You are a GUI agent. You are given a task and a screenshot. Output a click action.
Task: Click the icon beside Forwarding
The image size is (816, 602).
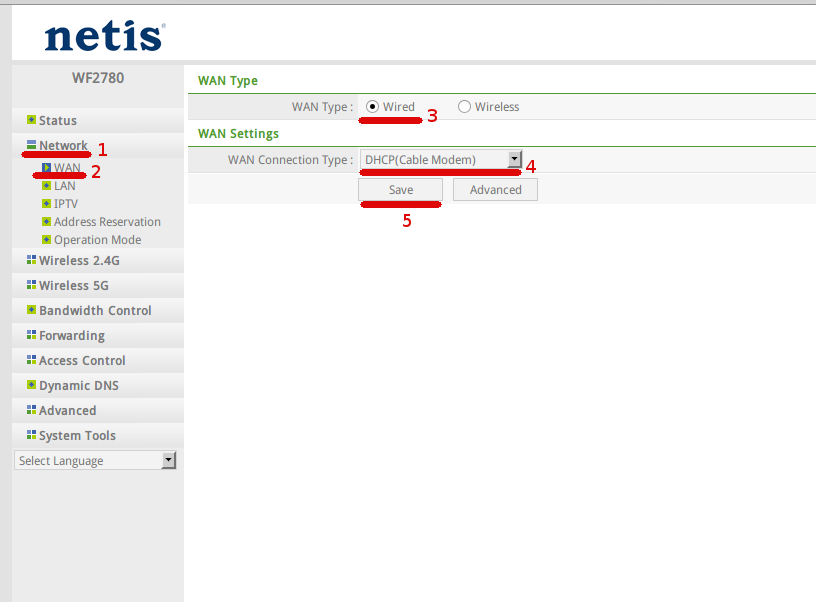[x=32, y=335]
